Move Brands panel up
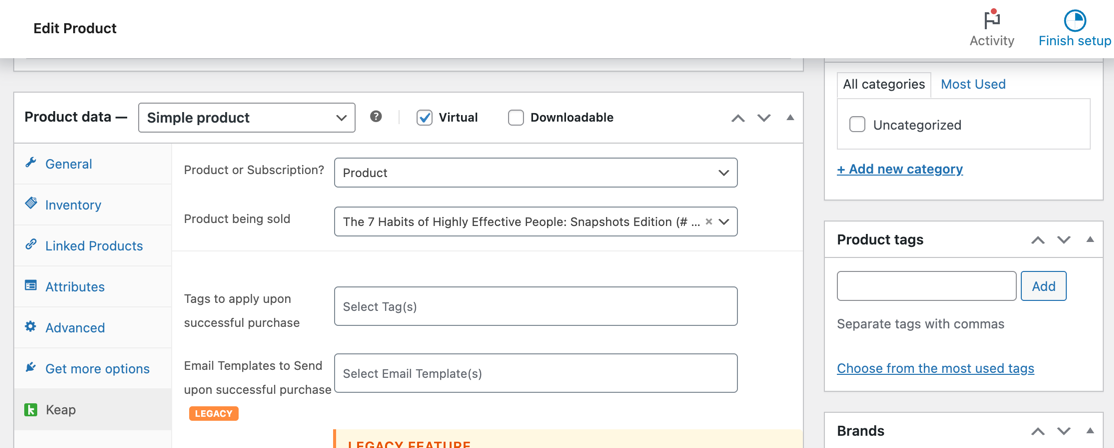 [1038, 431]
